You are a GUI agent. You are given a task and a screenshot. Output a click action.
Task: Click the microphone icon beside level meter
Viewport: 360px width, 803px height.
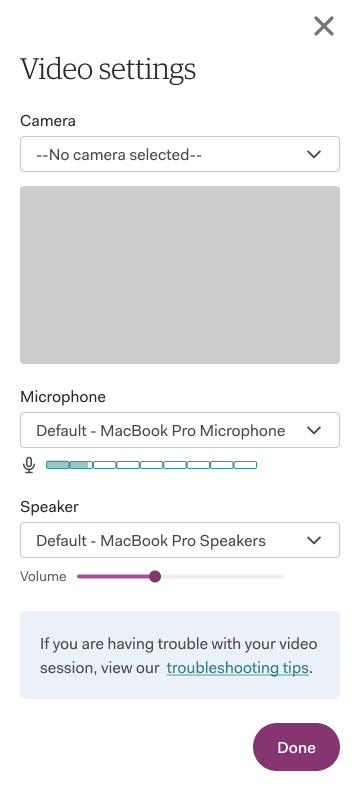click(x=29, y=465)
